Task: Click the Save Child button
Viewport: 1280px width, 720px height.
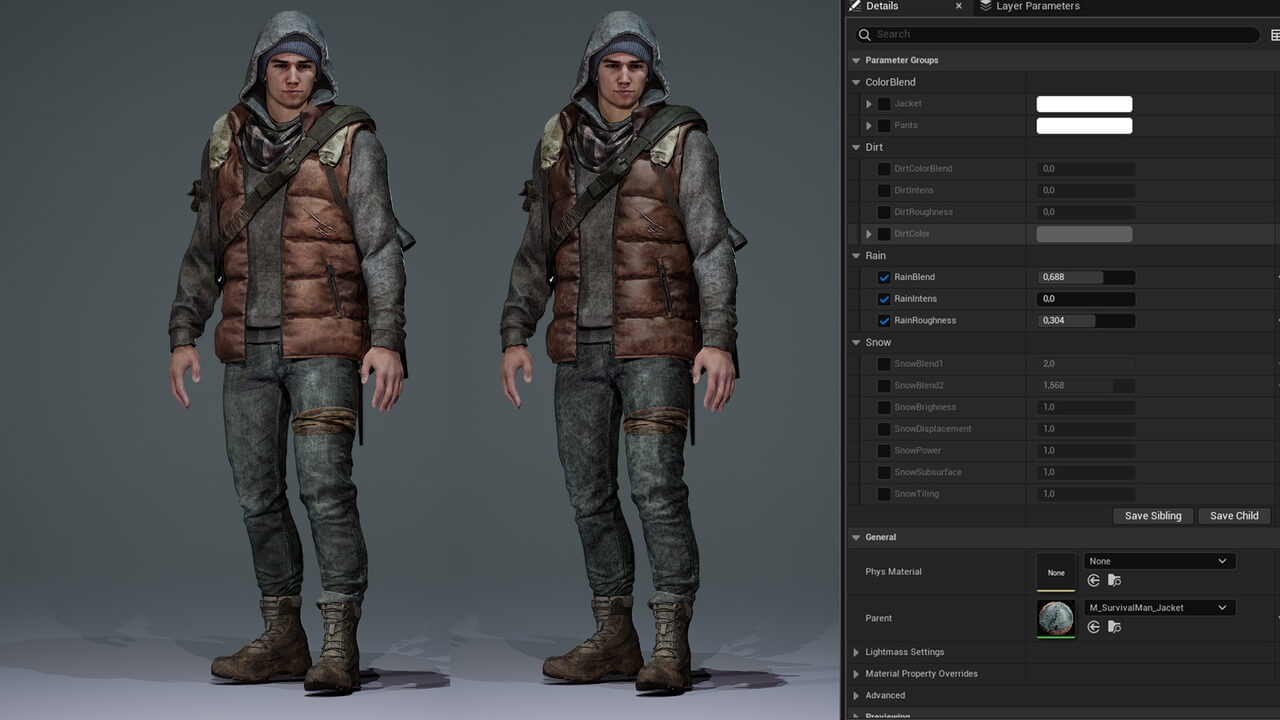Action: coord(1234,516)
